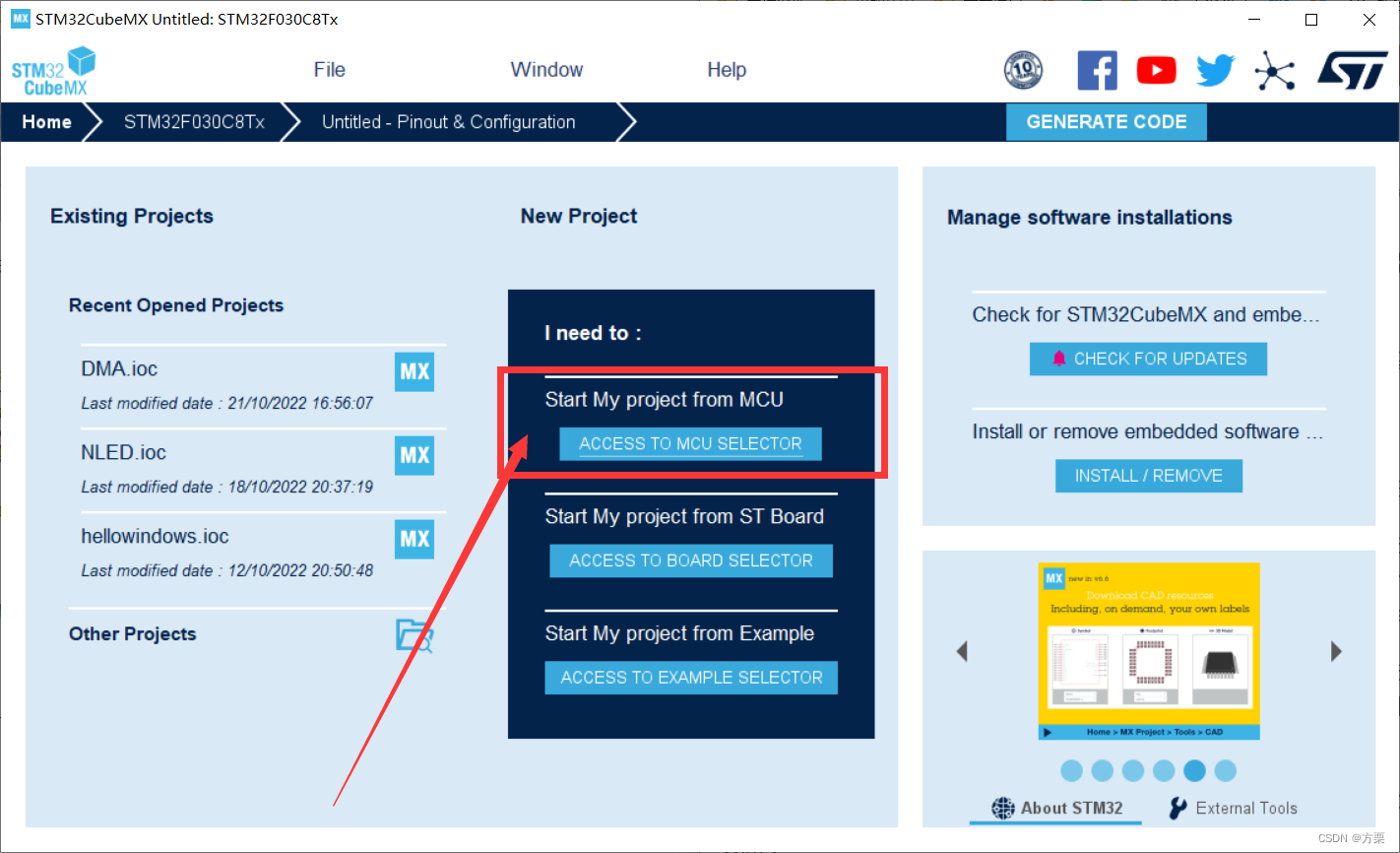Minimize the STM32CubeMX window
This screenshot has height=853, width=1400.
[x=1253, y=20]
